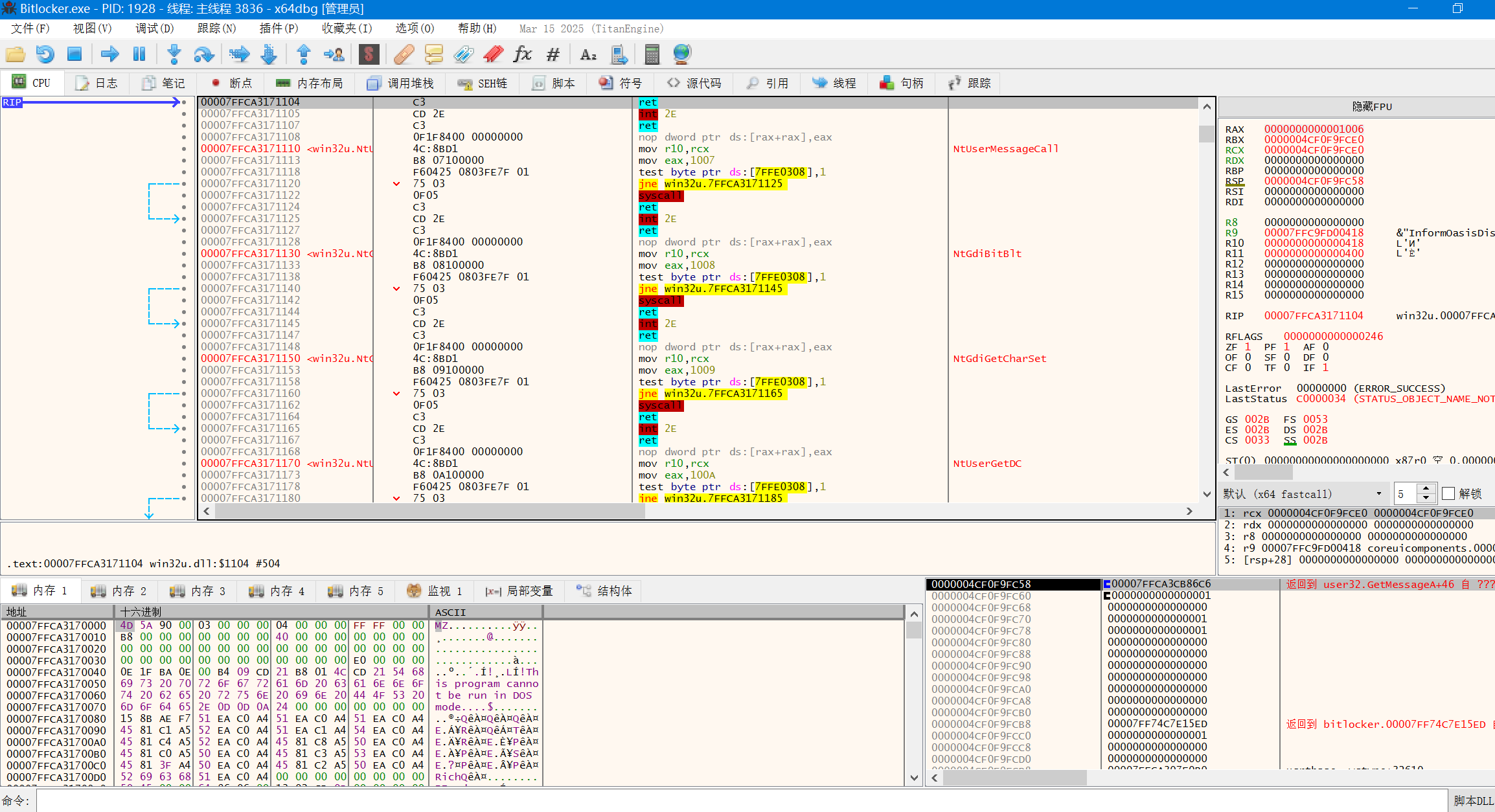Click the functions fx toolbar icon
This screenshot has height=812, width=1495.
pos(522,54)
